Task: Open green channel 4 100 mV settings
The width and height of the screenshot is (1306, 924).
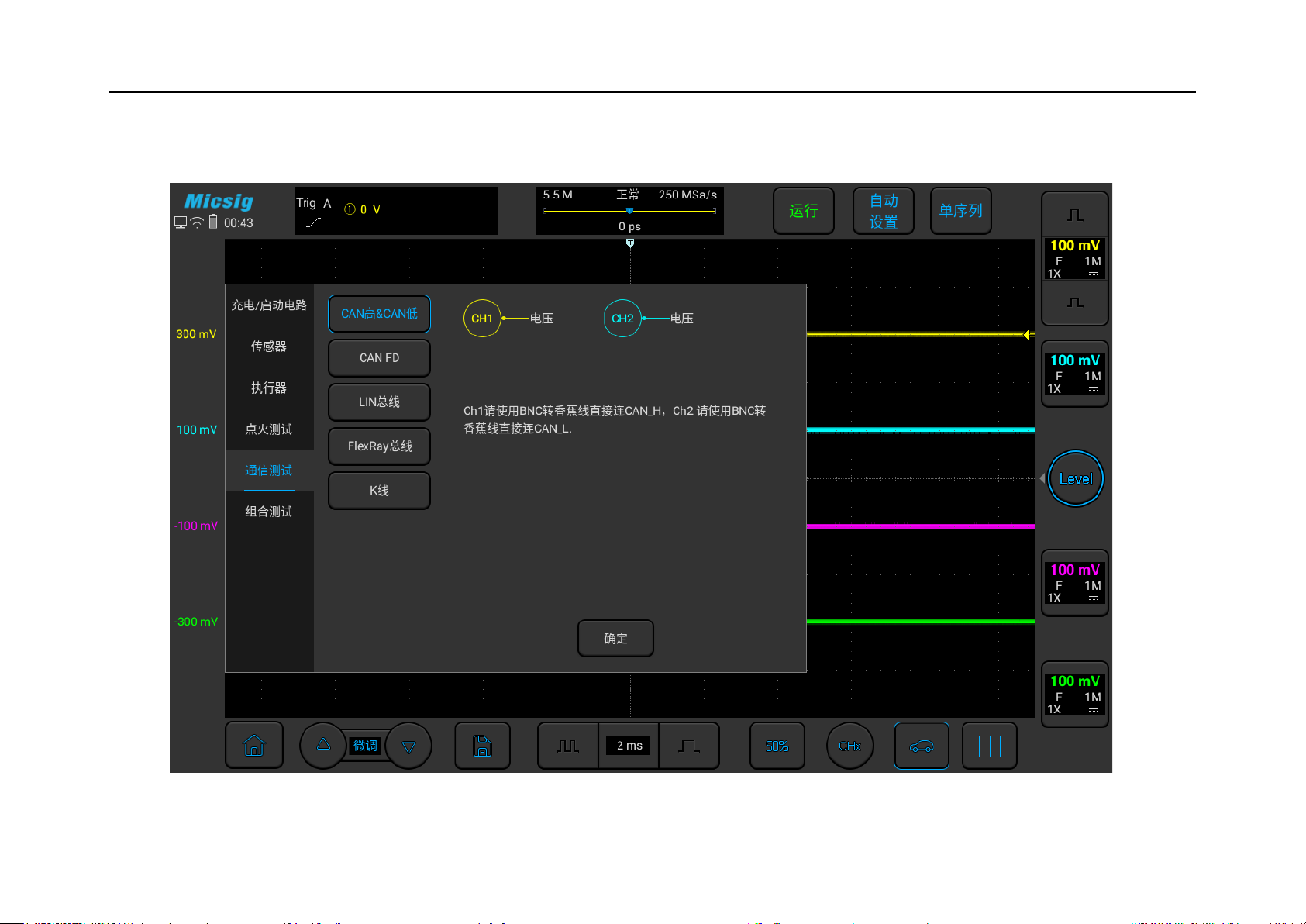Action: [1075, 695]
